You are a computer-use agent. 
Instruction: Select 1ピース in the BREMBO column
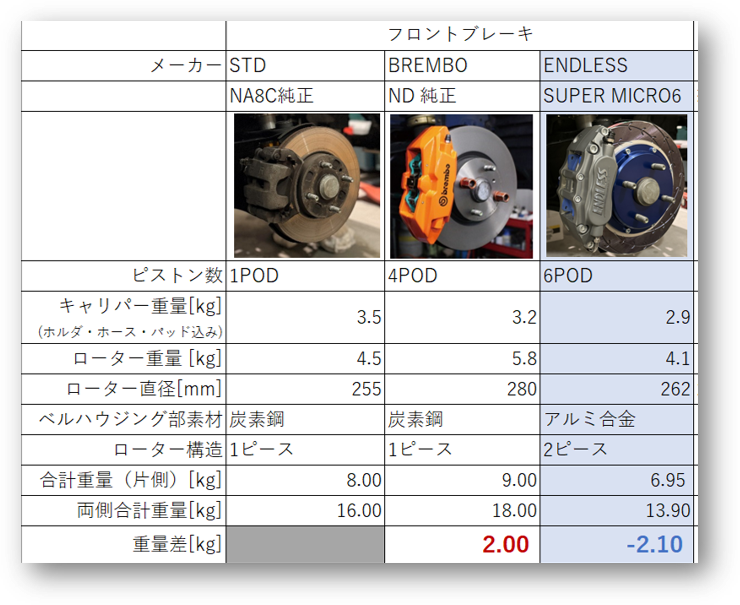[x=462, y=450]
